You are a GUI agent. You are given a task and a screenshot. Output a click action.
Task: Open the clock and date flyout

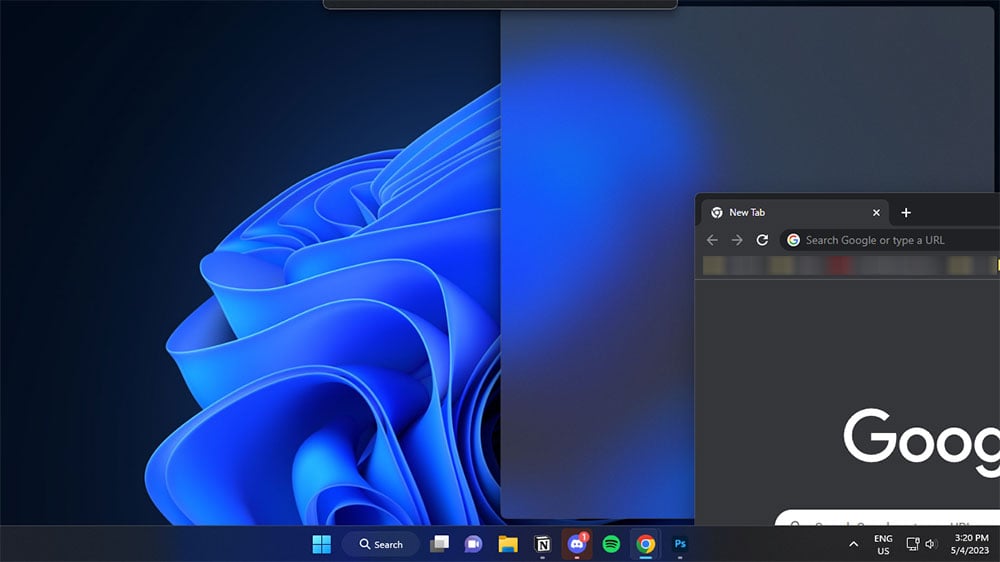pyautogui.click(x=971, y=544)
